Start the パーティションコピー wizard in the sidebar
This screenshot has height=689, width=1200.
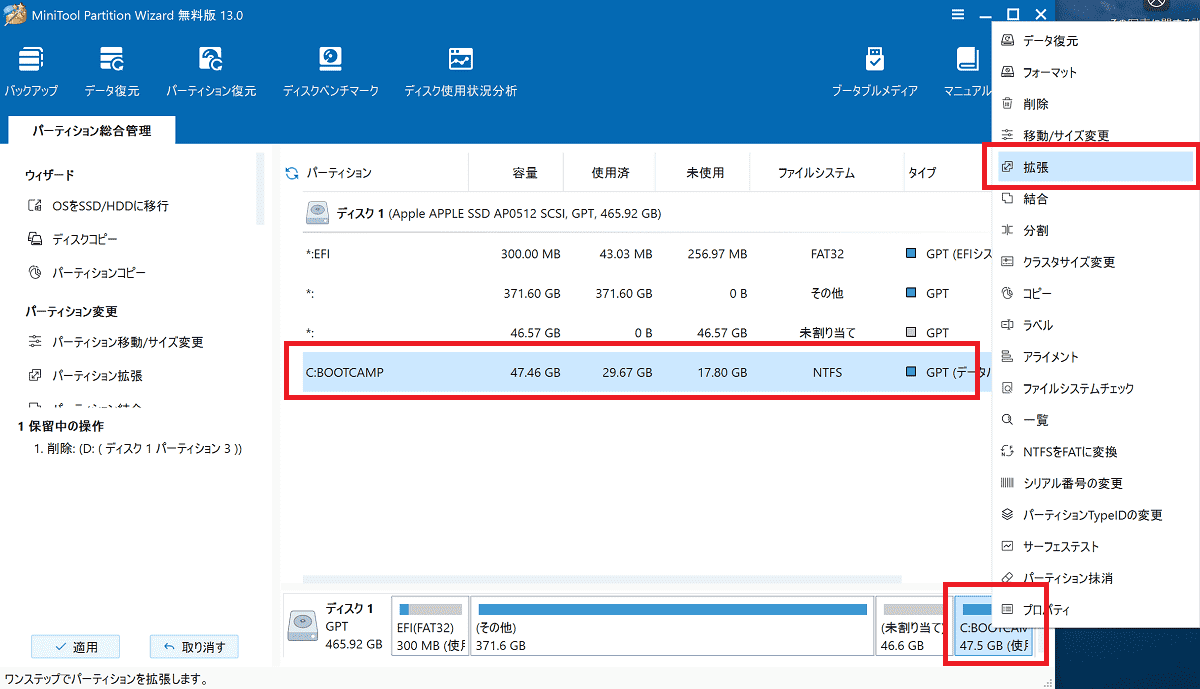click(x=86, y=273)
